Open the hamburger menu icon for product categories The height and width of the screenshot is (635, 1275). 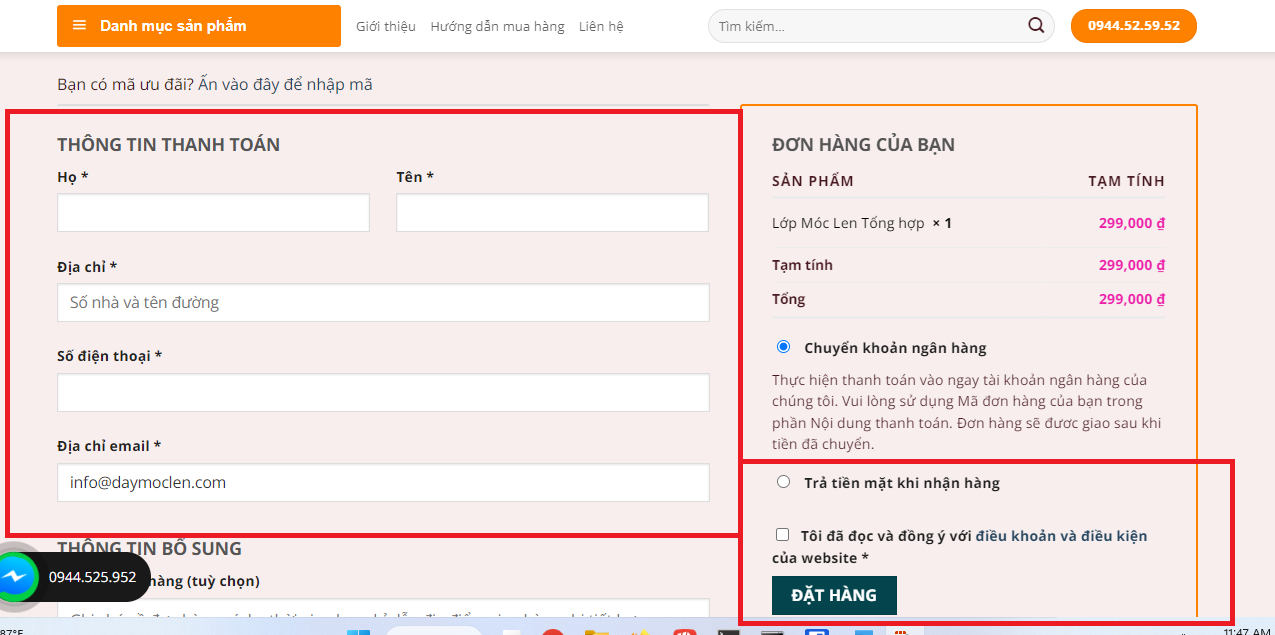pos(80,26)
